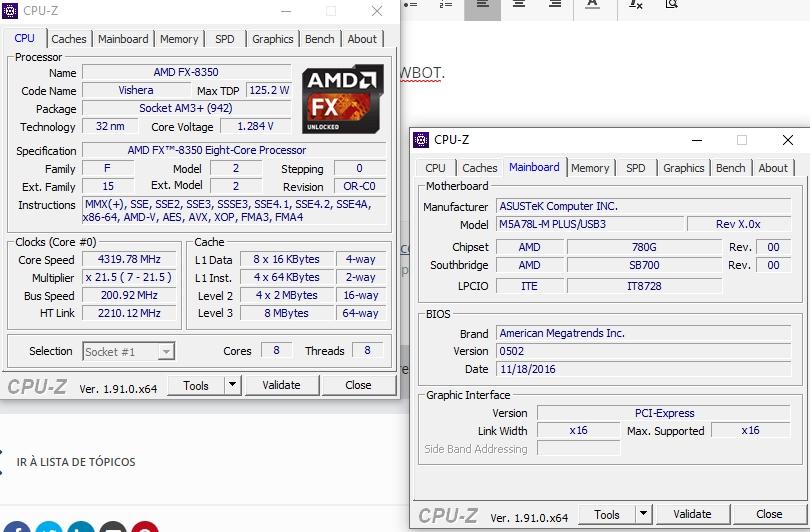Open the Bench tab in the Mainboard window
The height and width of the screenshot is (532, 810).
pyautogui.click(x=730, y=168)
